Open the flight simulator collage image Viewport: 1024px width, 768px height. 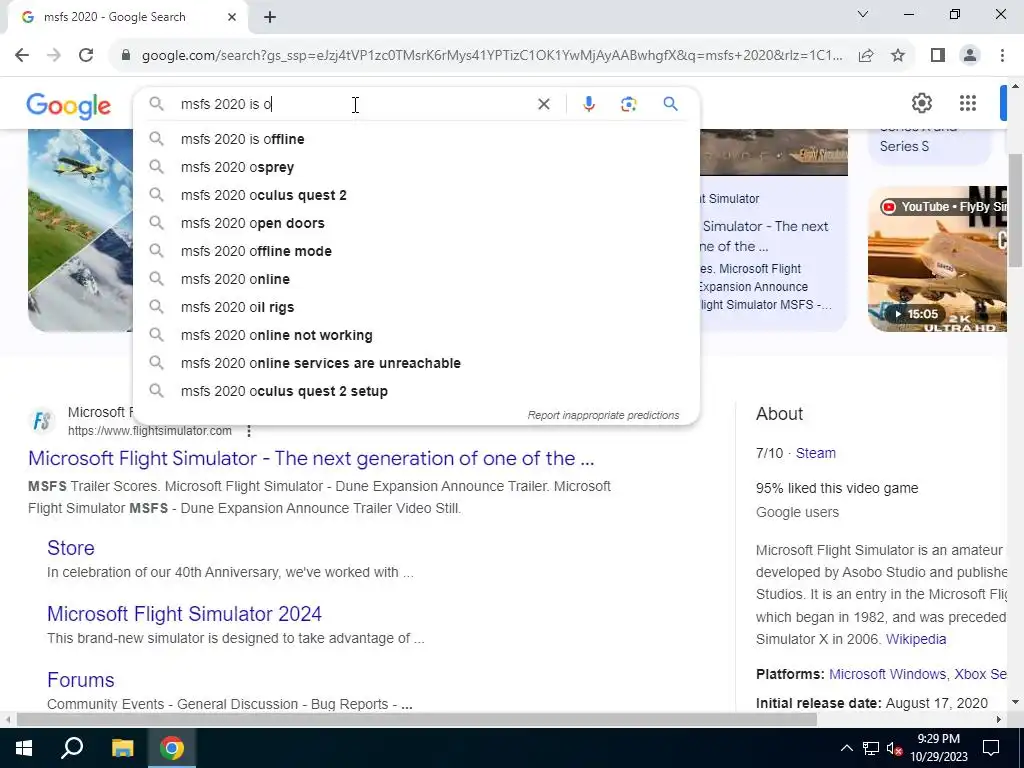click(80, 230)
